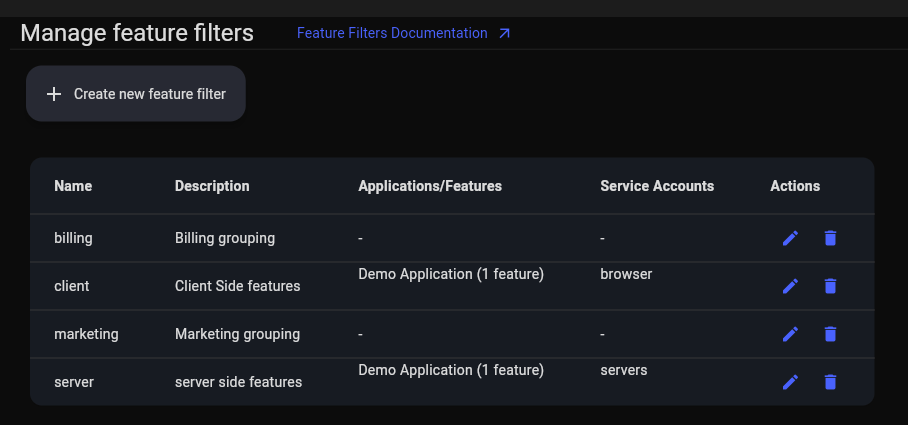Viewport: 908px width, 425px height.
Task: Click the client name cell
Action: tap(72, 286)
